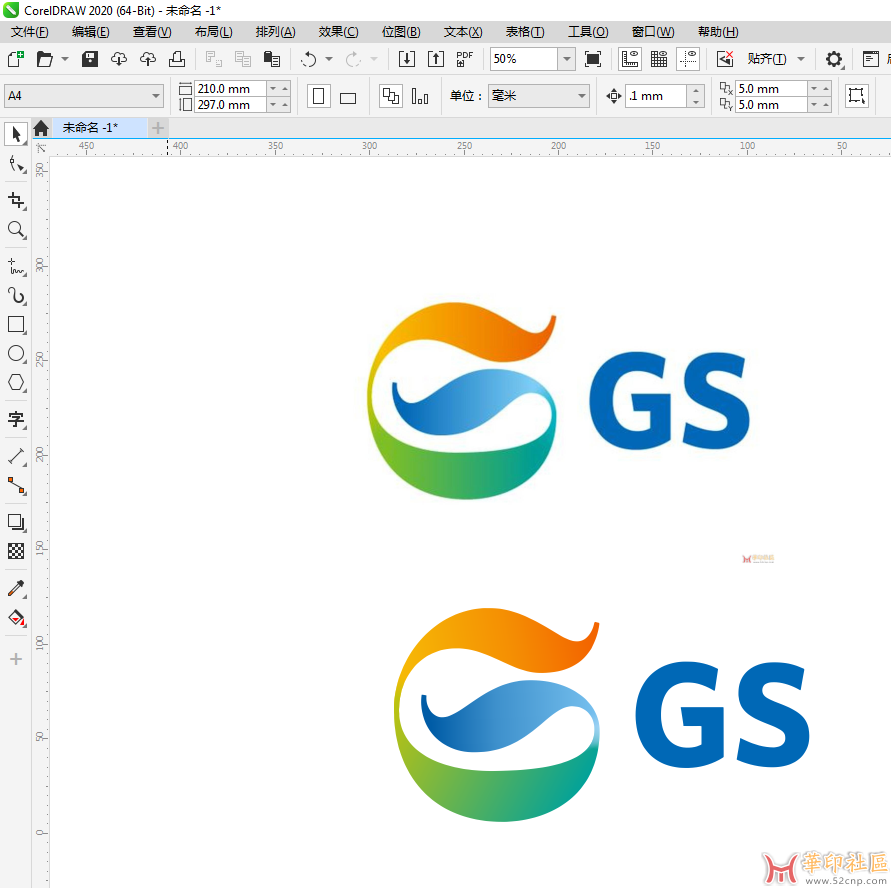891x888 pixels.
Task: Activate the Crop tool
Action: [16, 200]
